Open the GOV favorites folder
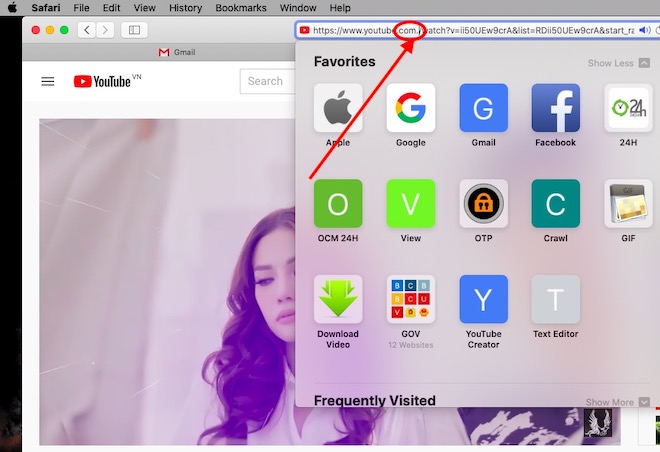 [x=411, y=299]
